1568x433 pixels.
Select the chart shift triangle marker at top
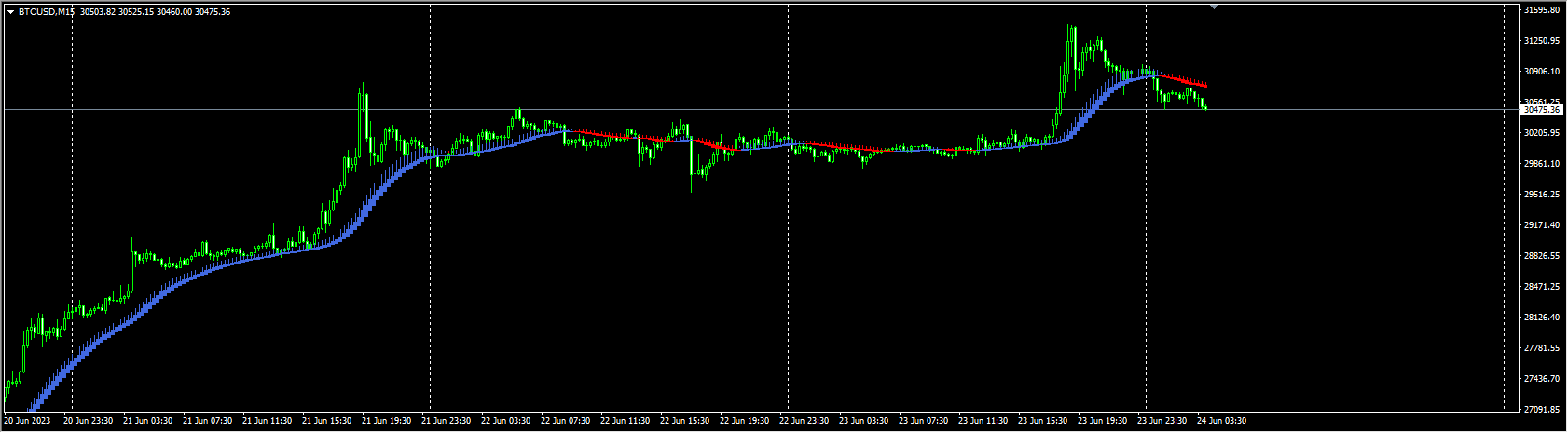[x=1214, y=7]
